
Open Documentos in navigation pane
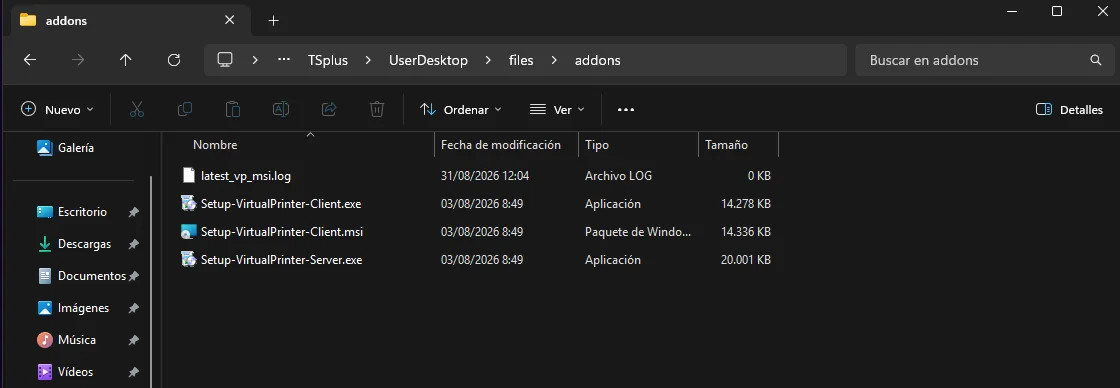pos(91,276)
